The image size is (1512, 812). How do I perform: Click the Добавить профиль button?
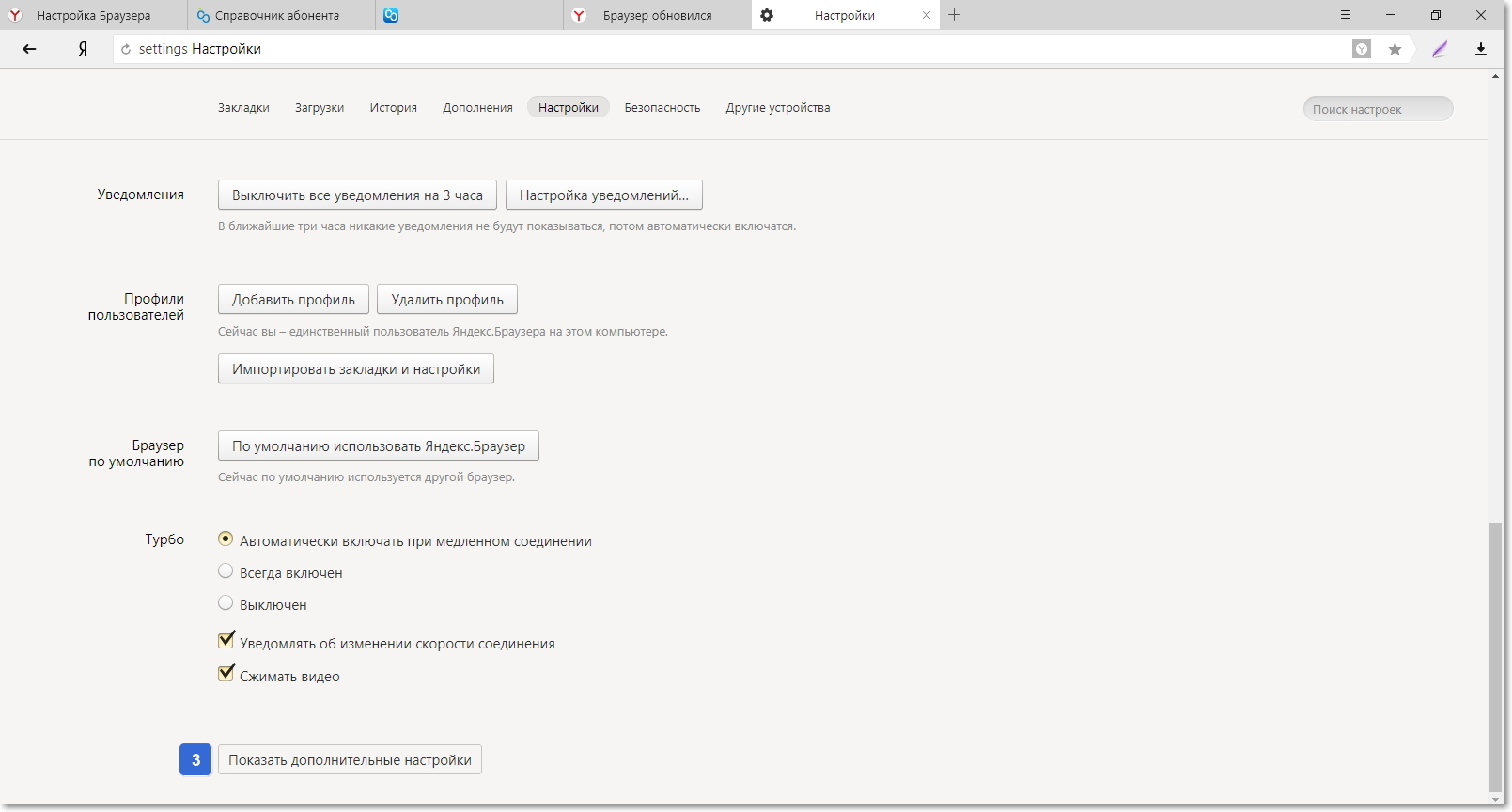pyautogui.click(x=293, y=300)
